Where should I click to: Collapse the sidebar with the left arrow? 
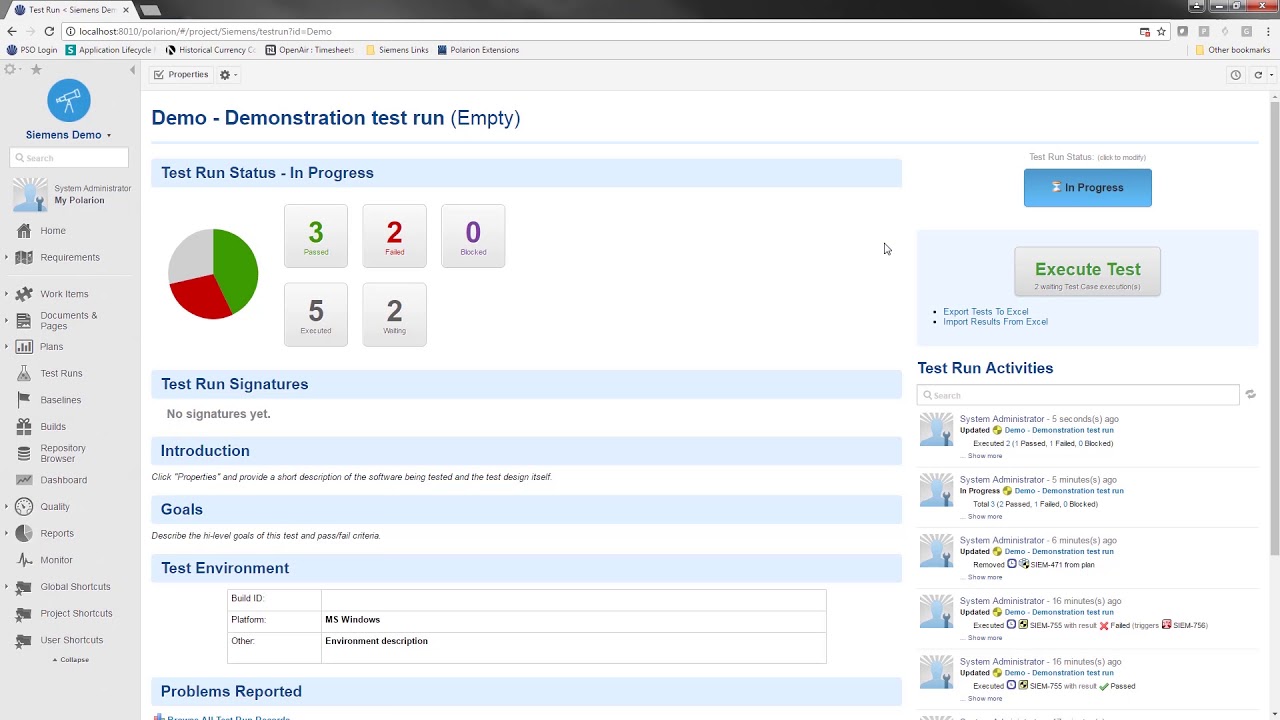click(133, 70)
